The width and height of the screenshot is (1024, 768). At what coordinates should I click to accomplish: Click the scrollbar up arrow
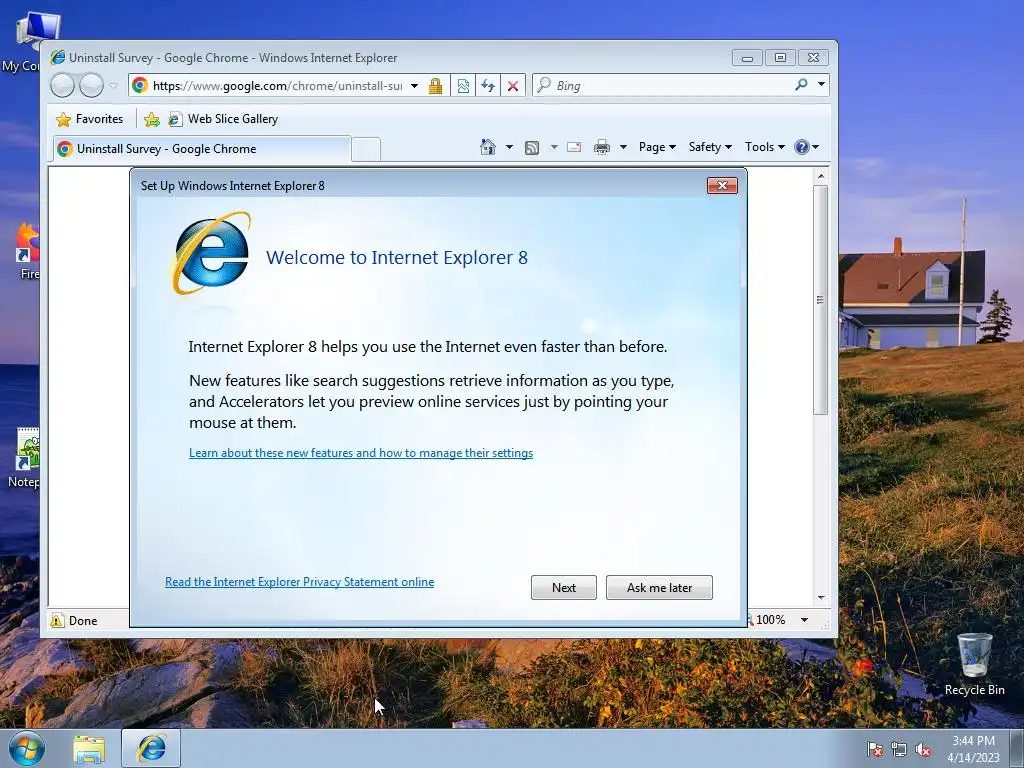tap(821, 176)
